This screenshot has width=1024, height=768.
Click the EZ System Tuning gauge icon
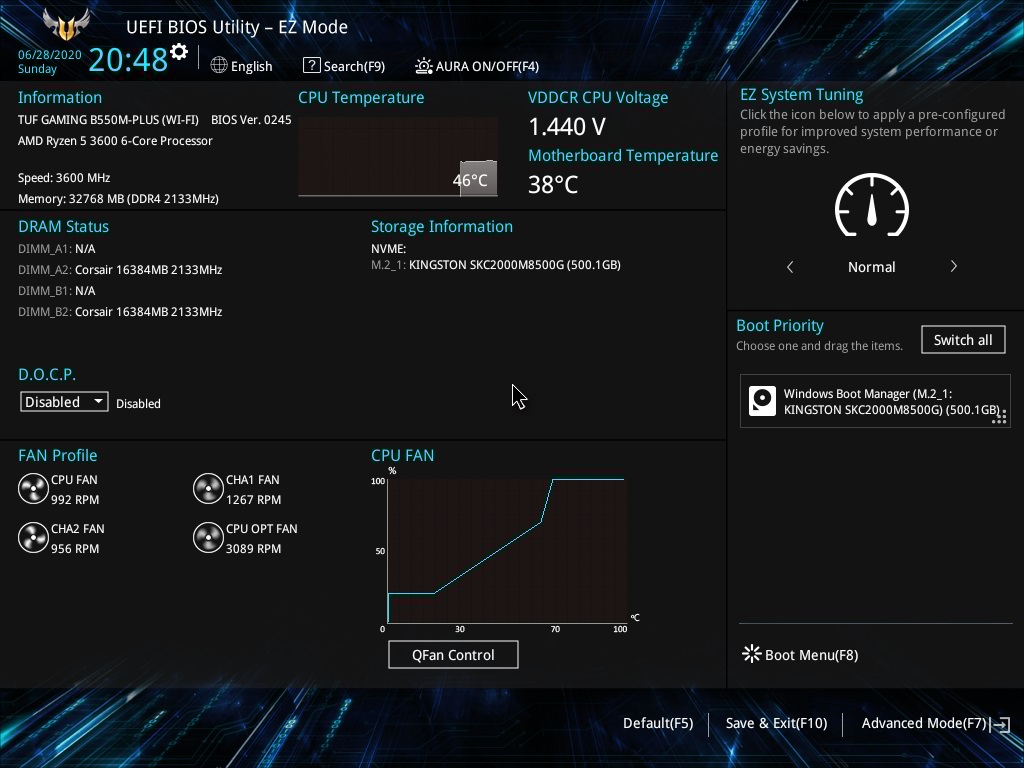(x=871, y=207)
